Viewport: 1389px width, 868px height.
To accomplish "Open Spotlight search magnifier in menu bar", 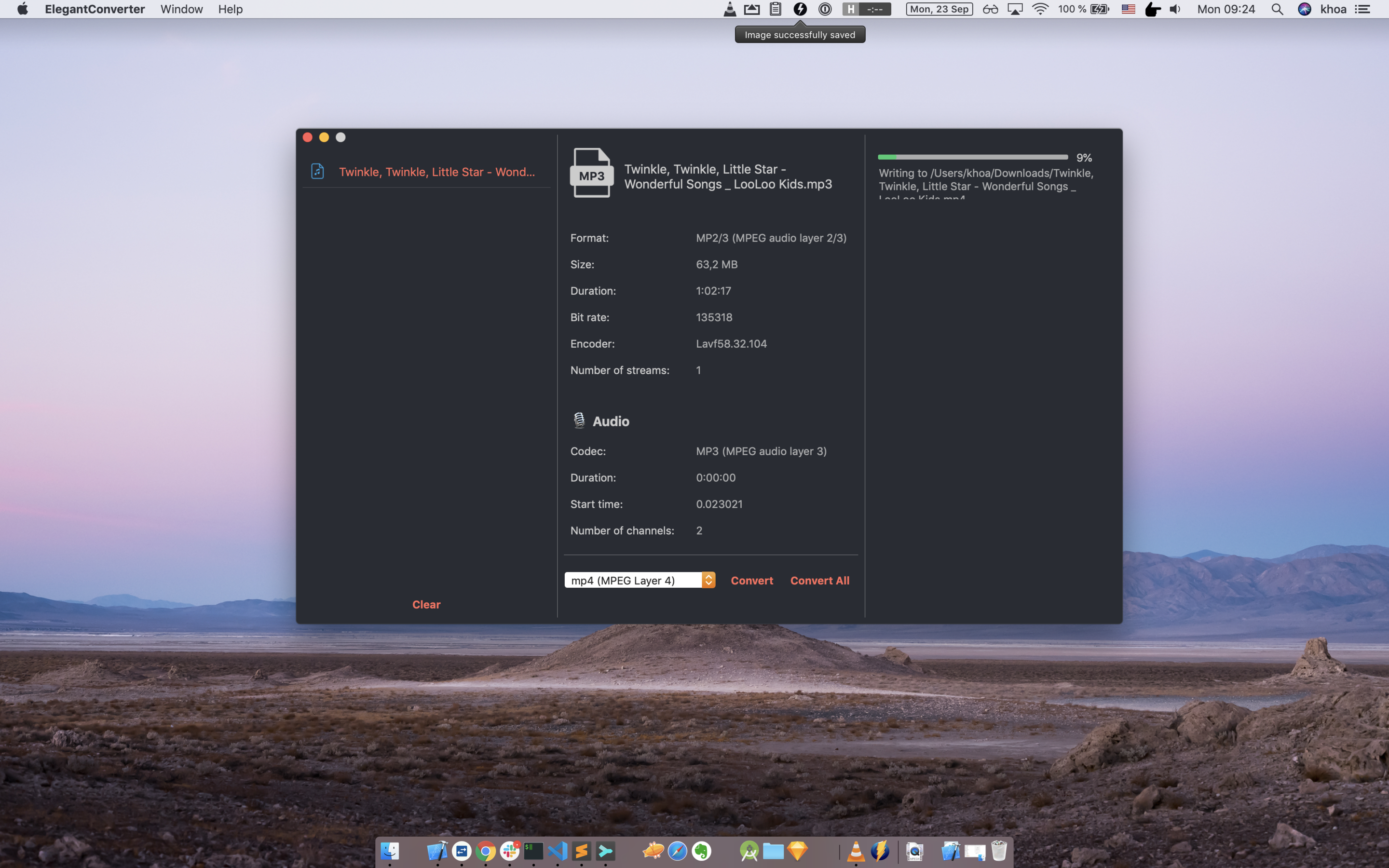I will click(x=1277, y=9).
